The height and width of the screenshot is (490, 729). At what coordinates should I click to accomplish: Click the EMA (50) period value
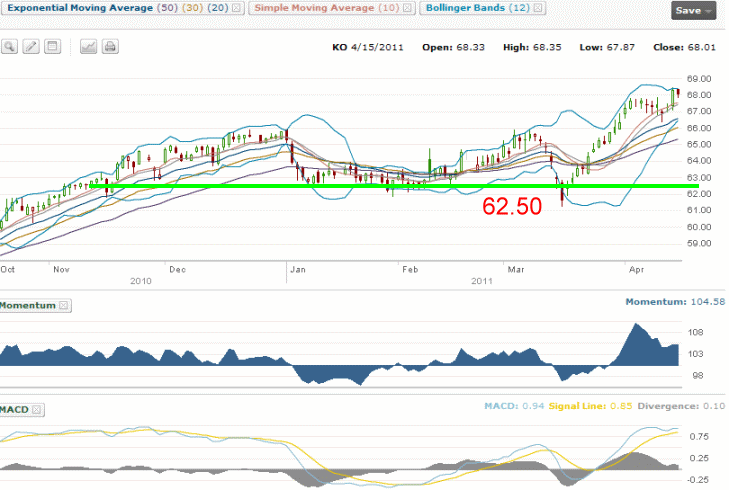(x=167, y=8)
